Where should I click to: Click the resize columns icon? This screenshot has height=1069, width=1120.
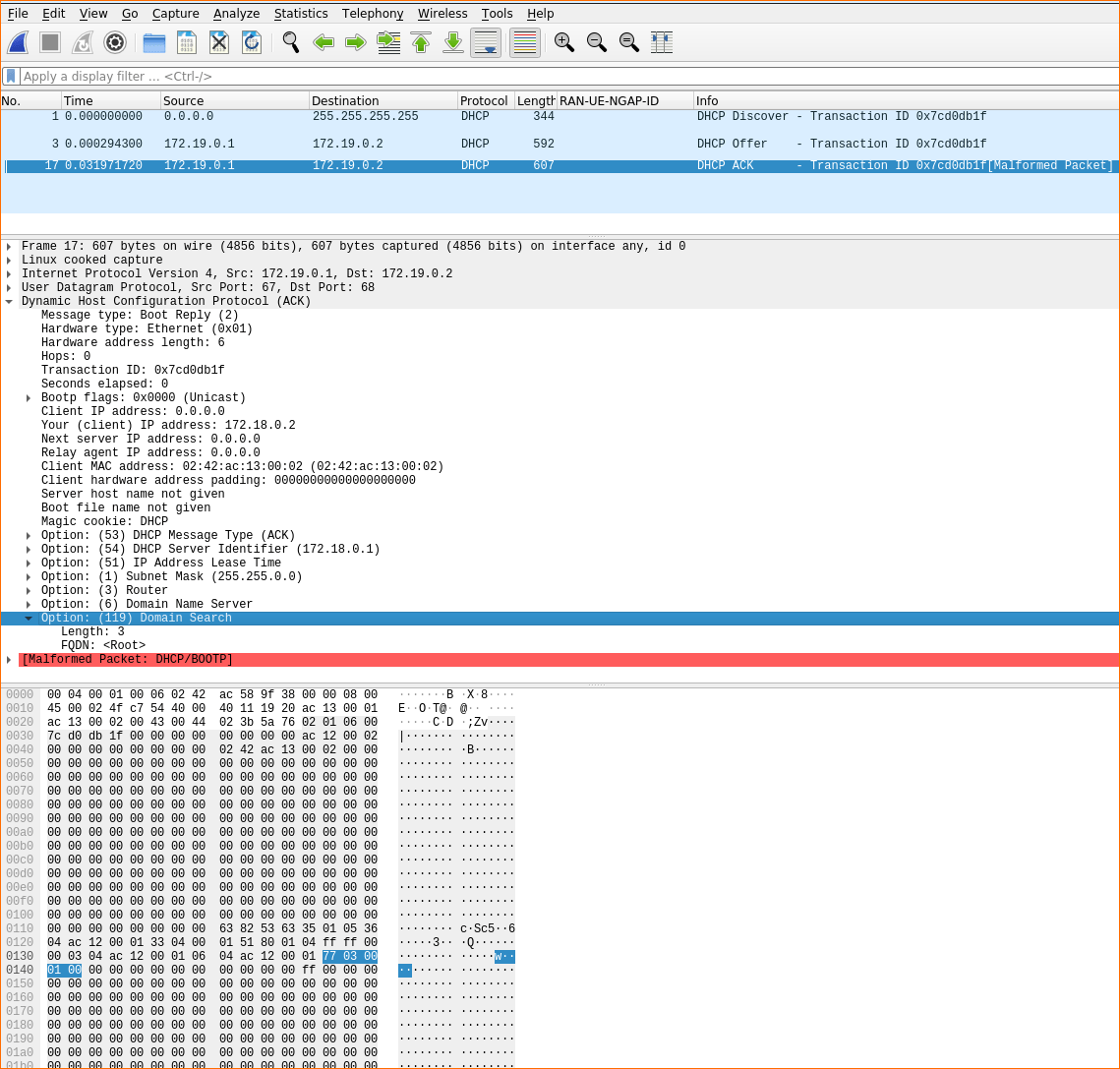click(x=662, y=42)
